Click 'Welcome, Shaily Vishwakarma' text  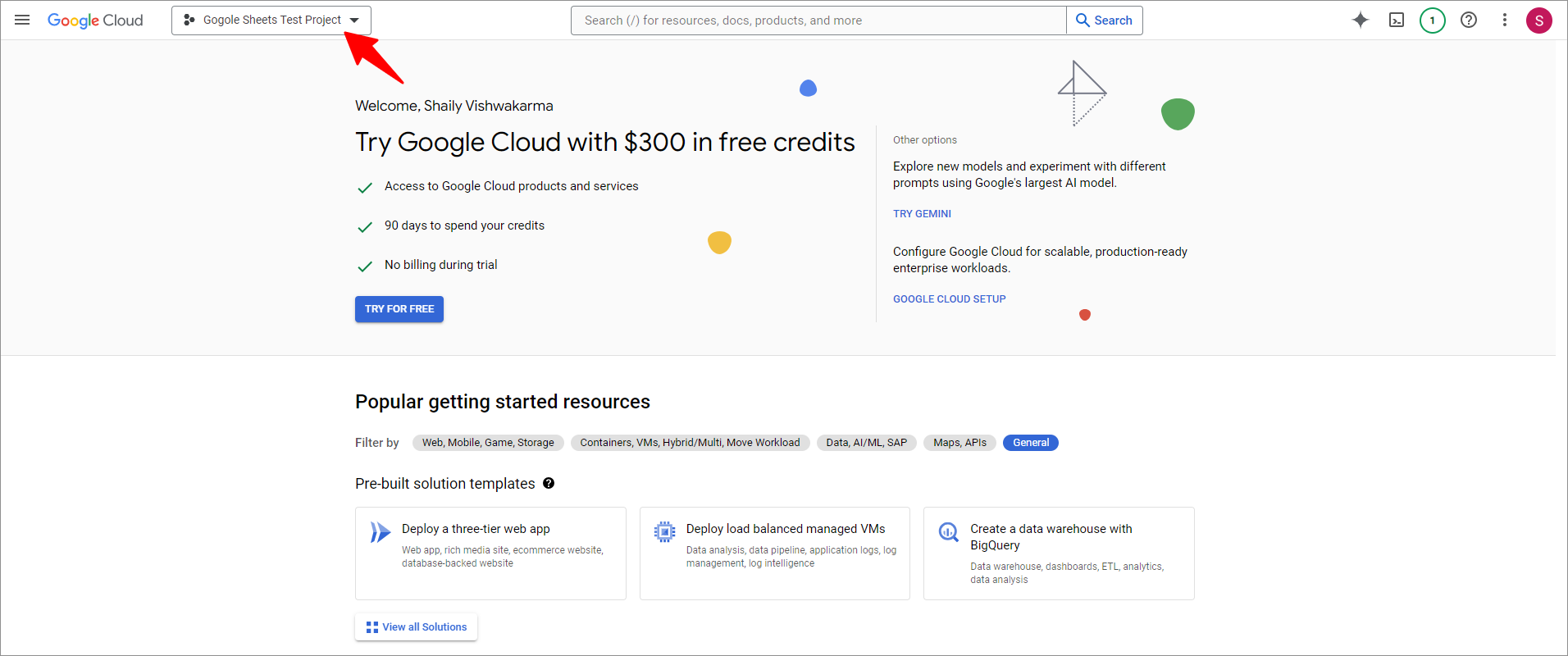[x=454, y=106]
